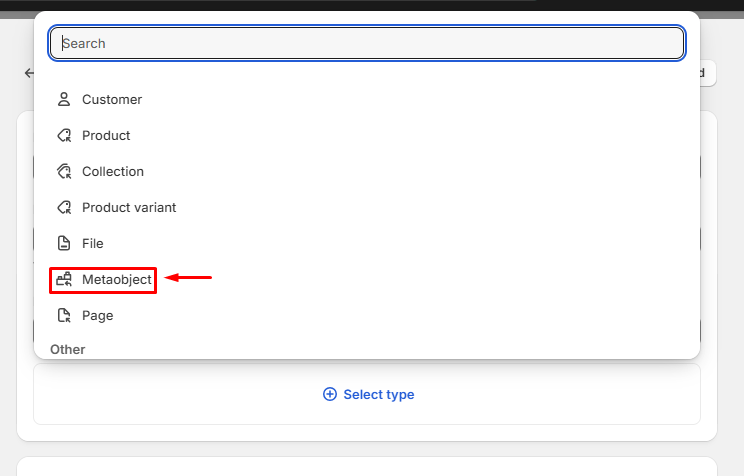Click the plus circle icon
The image size is (744, 476).
pos(330,394)
